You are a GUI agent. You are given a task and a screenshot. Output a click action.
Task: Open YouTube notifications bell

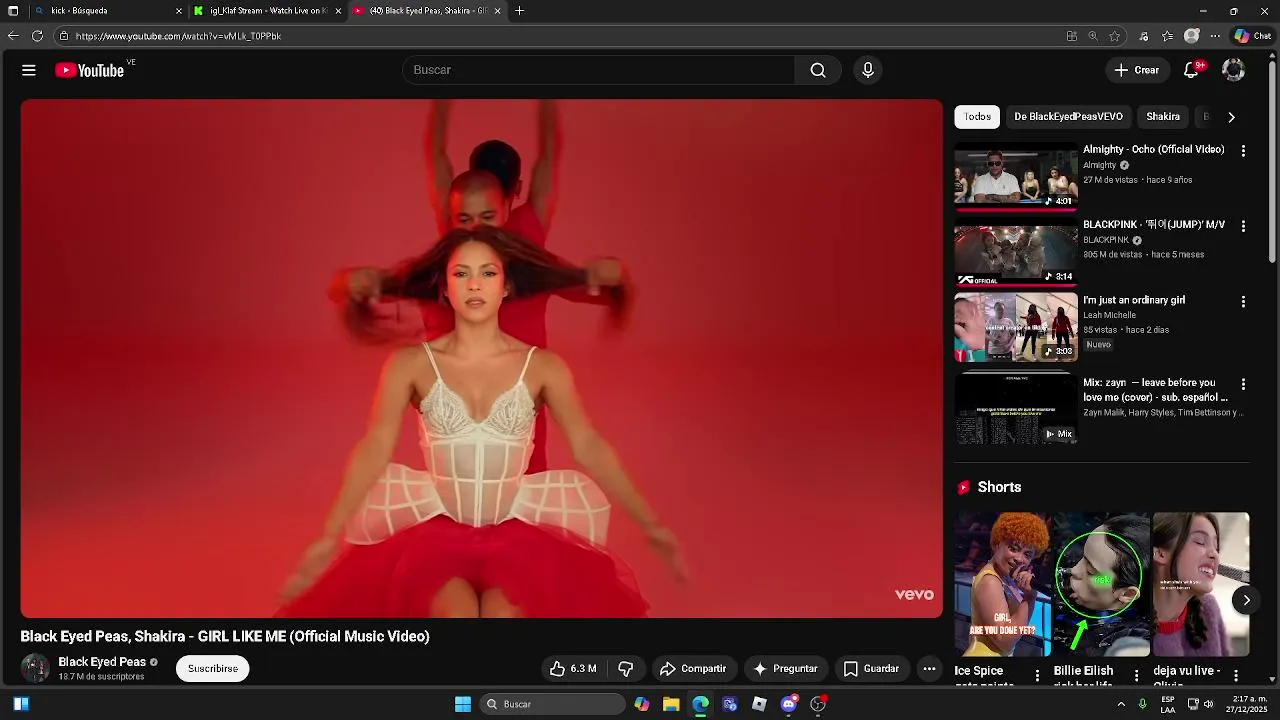(x=1192, y=70)
